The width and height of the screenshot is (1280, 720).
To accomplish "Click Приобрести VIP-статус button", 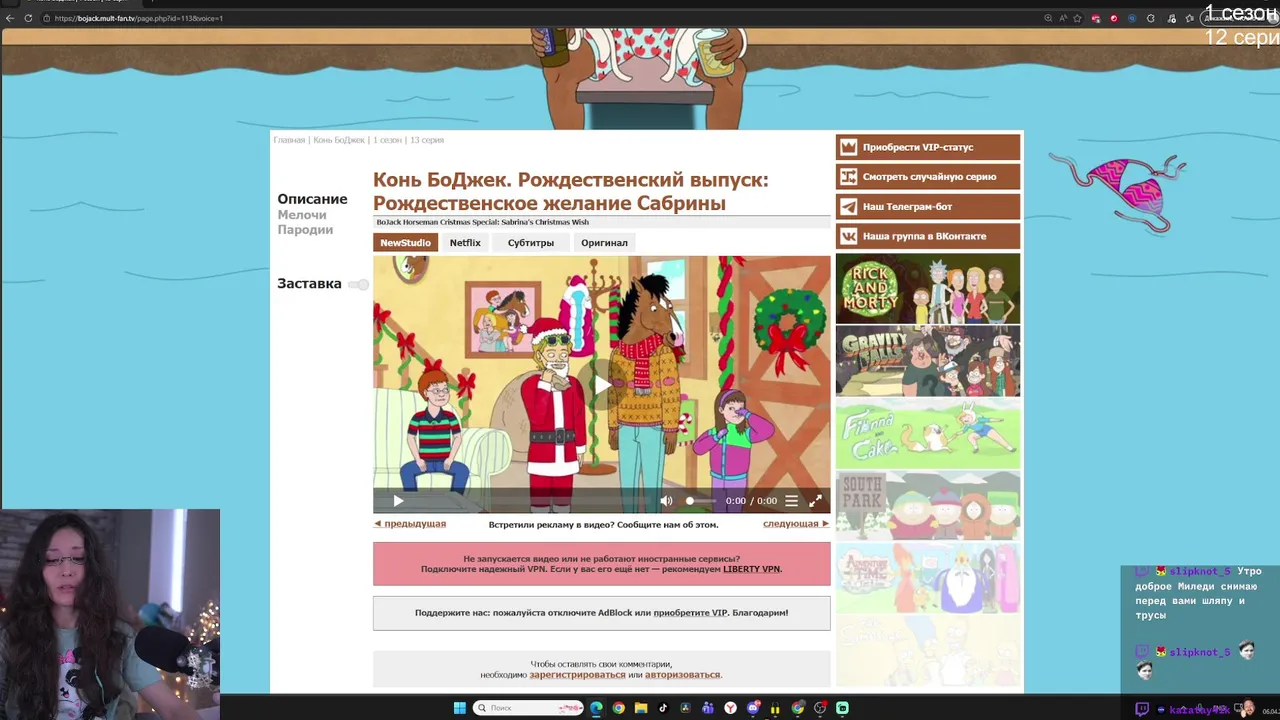I will 928,147.
